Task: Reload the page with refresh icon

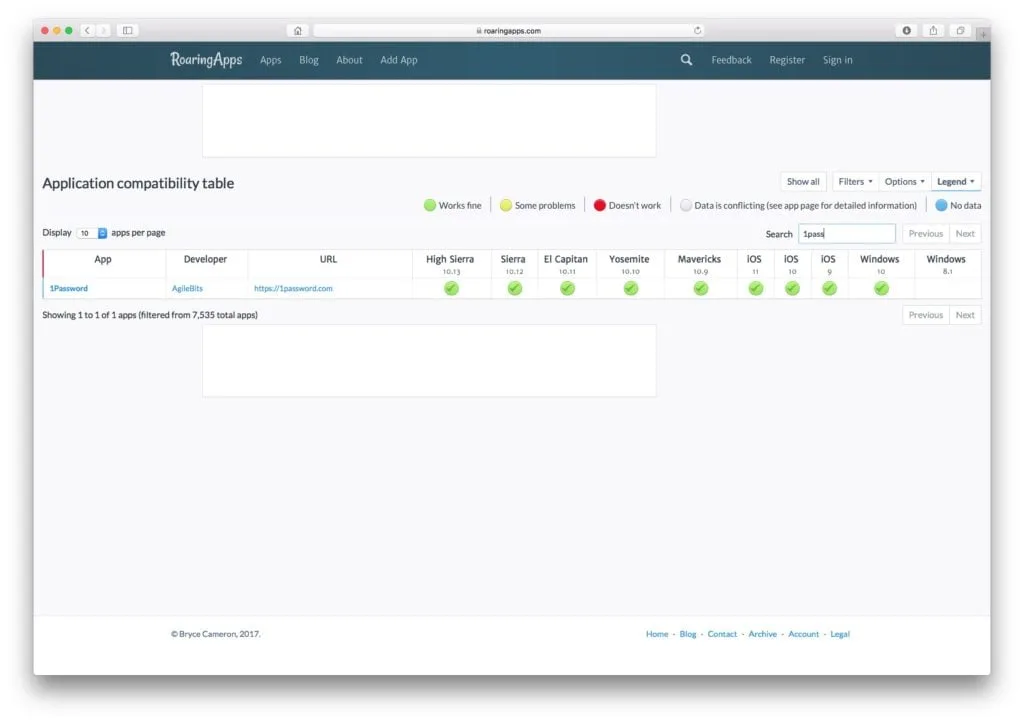Action: click(697, 31)
